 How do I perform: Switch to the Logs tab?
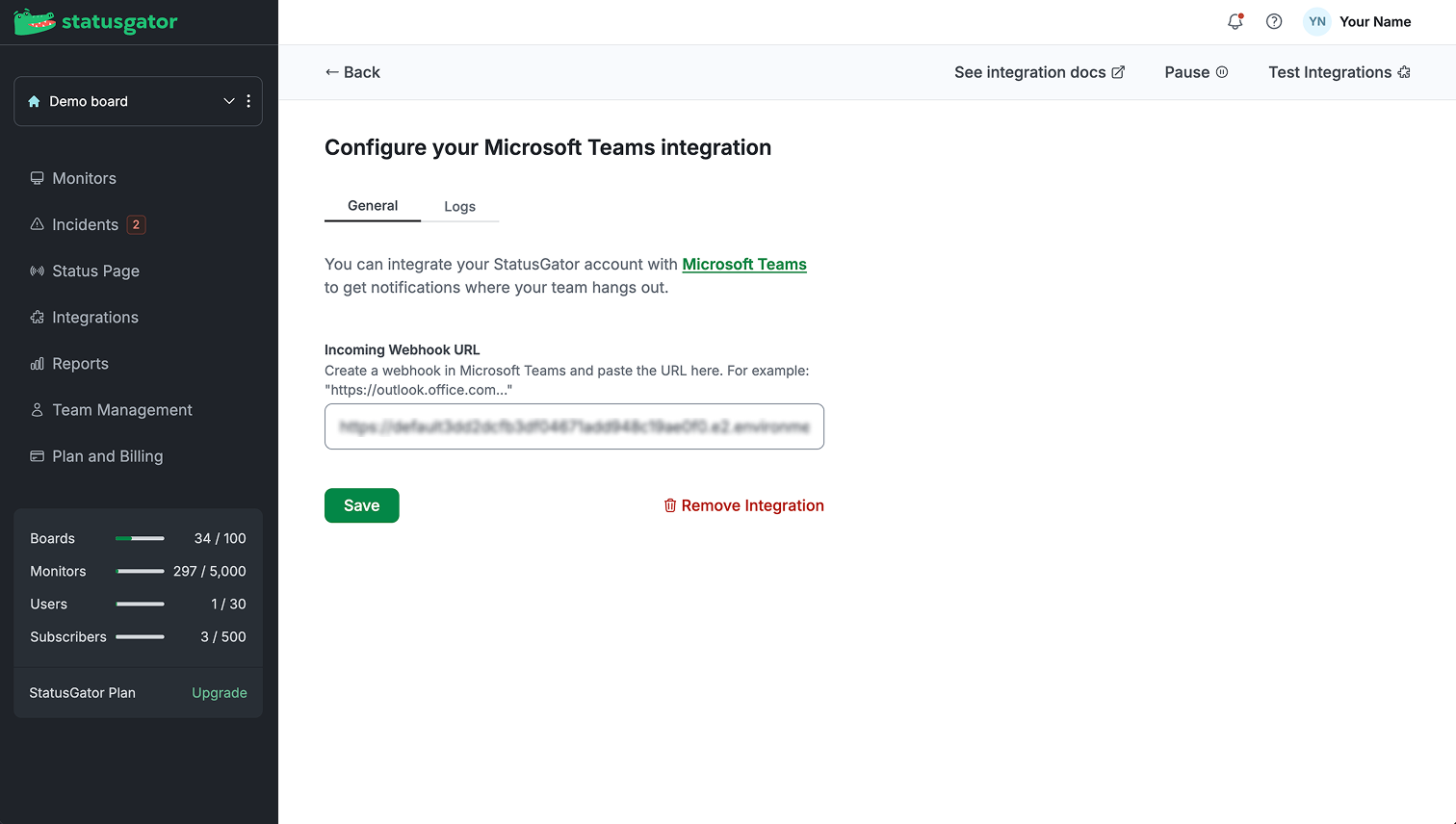point(459,207)
